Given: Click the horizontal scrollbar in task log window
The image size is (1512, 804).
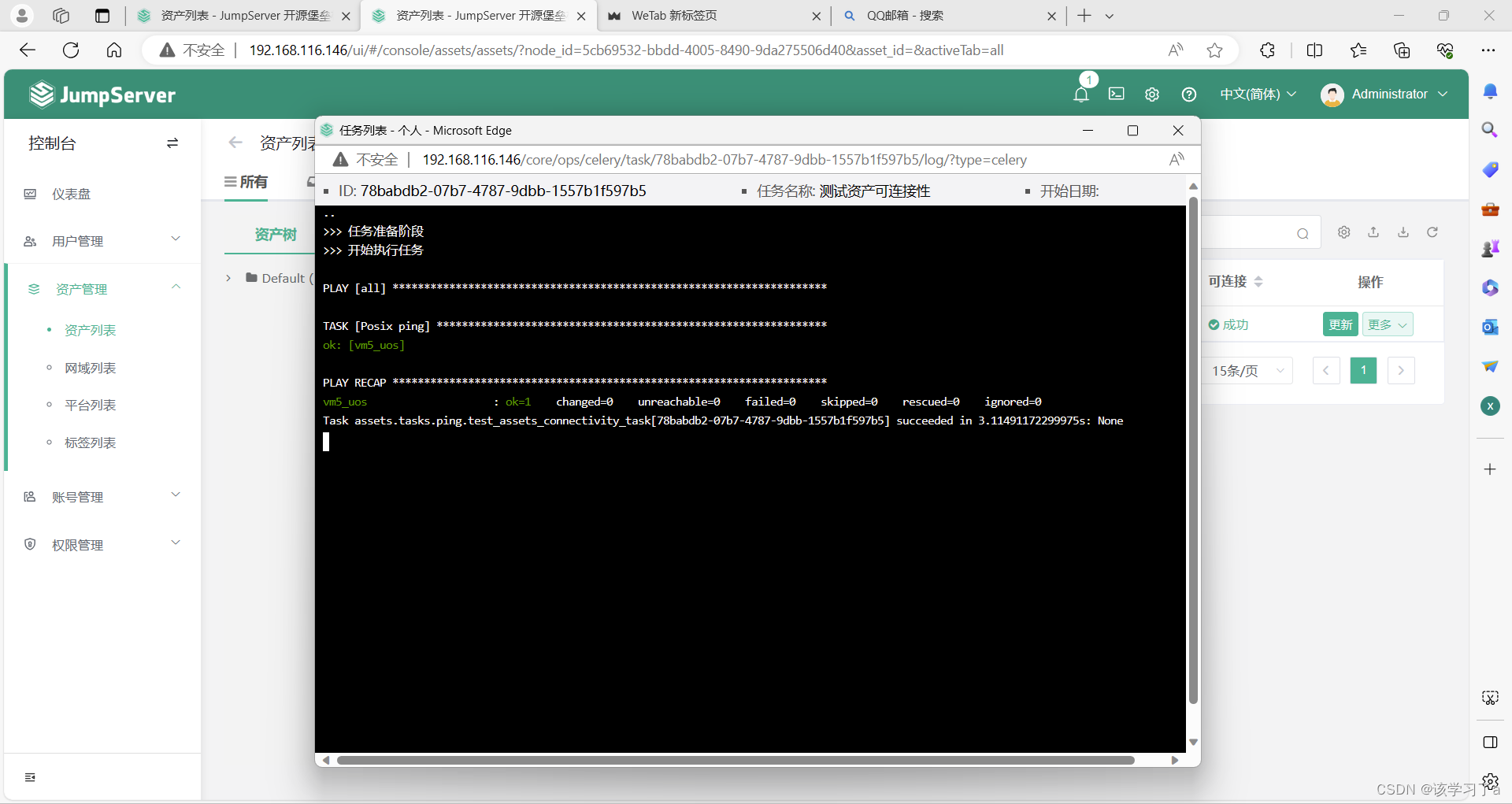Looking at the screenshot, I should (736, 761).
